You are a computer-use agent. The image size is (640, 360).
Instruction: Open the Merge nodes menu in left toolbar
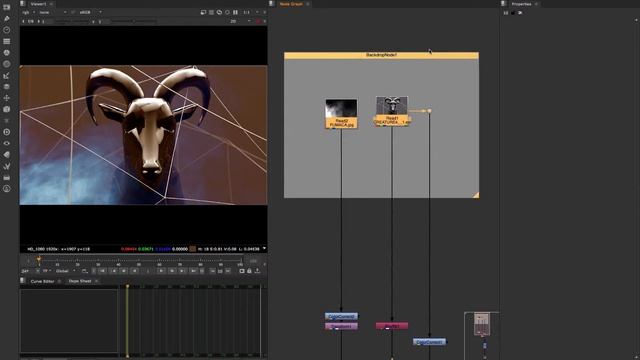coord(7,87)
